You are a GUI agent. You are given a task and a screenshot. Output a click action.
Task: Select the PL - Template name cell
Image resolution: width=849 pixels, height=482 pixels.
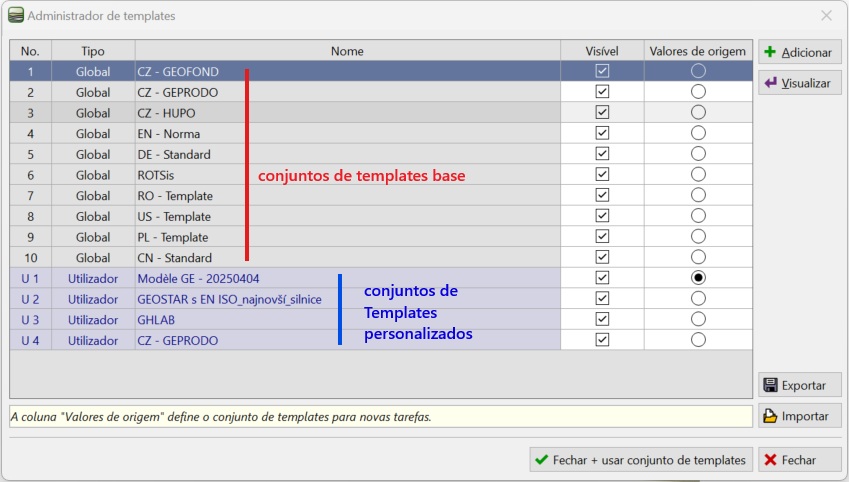tap(348, 237)
